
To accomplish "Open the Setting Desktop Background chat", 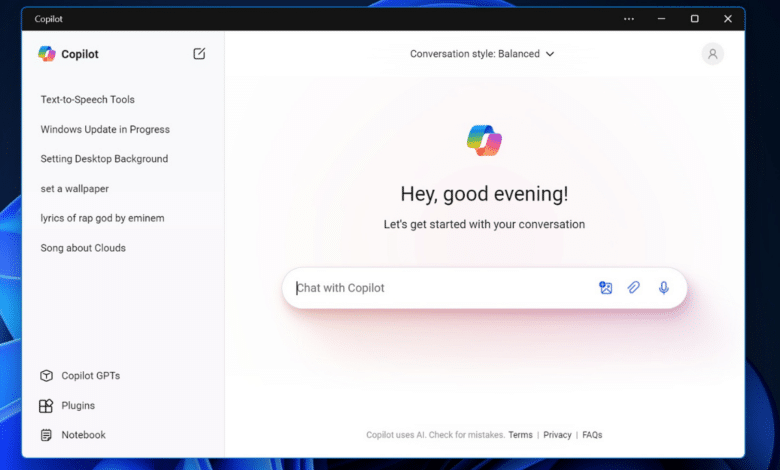I will tap(104, 159).
